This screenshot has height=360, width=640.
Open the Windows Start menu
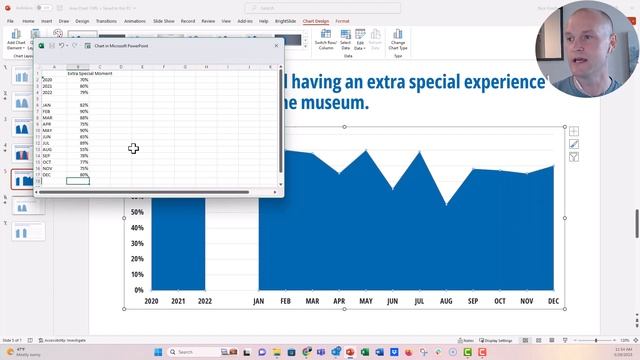[x=158, y=352]
